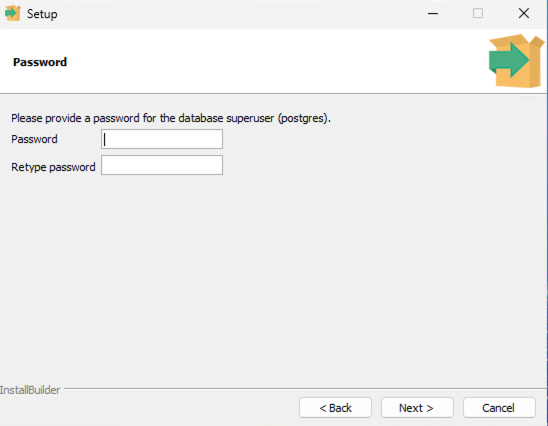Click the Retype password label
548x426 pixels.
[53, 167]
